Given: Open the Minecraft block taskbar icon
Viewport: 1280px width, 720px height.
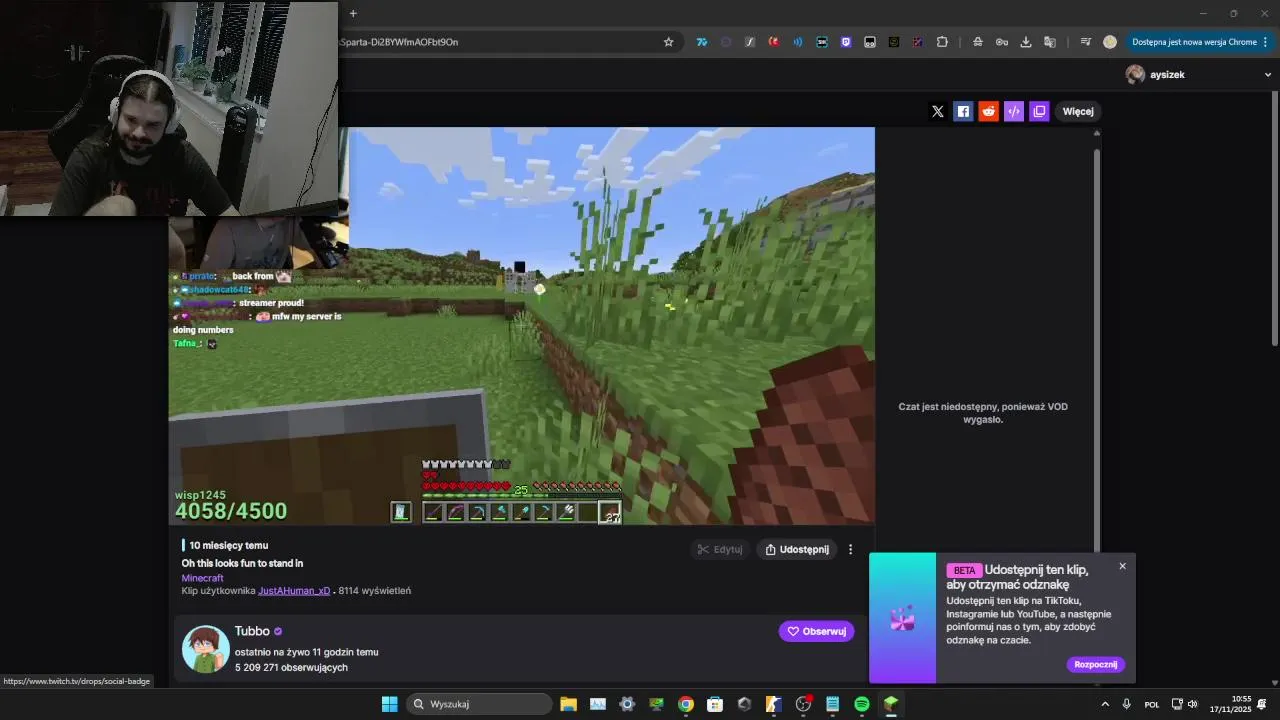Looking at the screenshot, I should [x=891, y=704].
